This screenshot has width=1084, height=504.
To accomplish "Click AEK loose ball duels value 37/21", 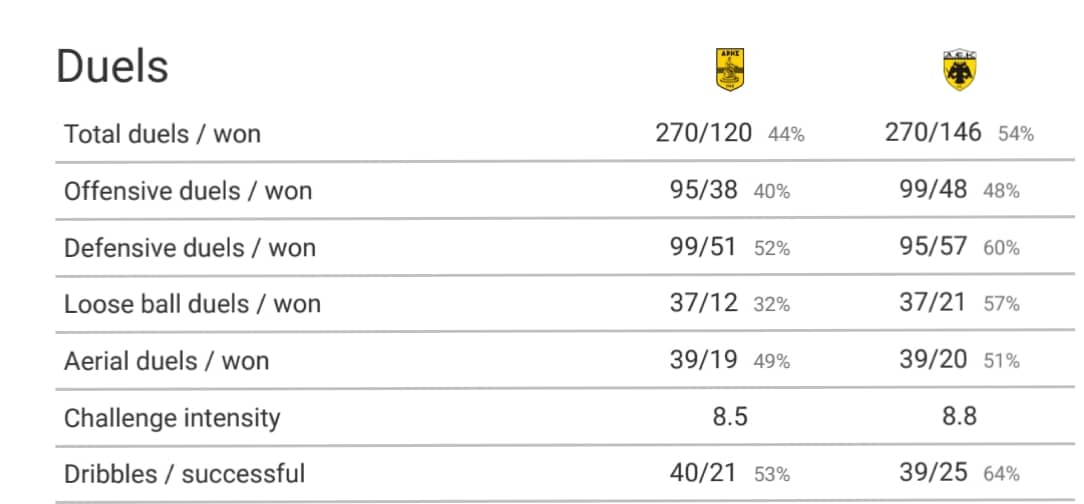I will 932,304.
